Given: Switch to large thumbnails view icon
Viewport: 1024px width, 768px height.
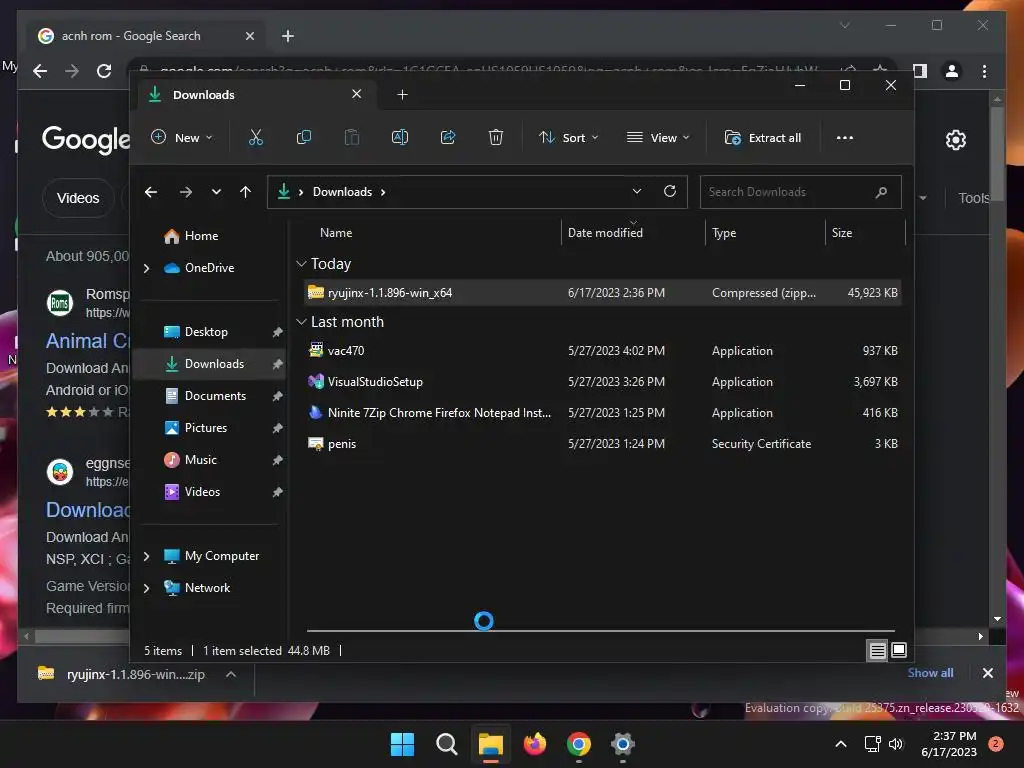Looking at the screenshot, I should tap(899, 650).
